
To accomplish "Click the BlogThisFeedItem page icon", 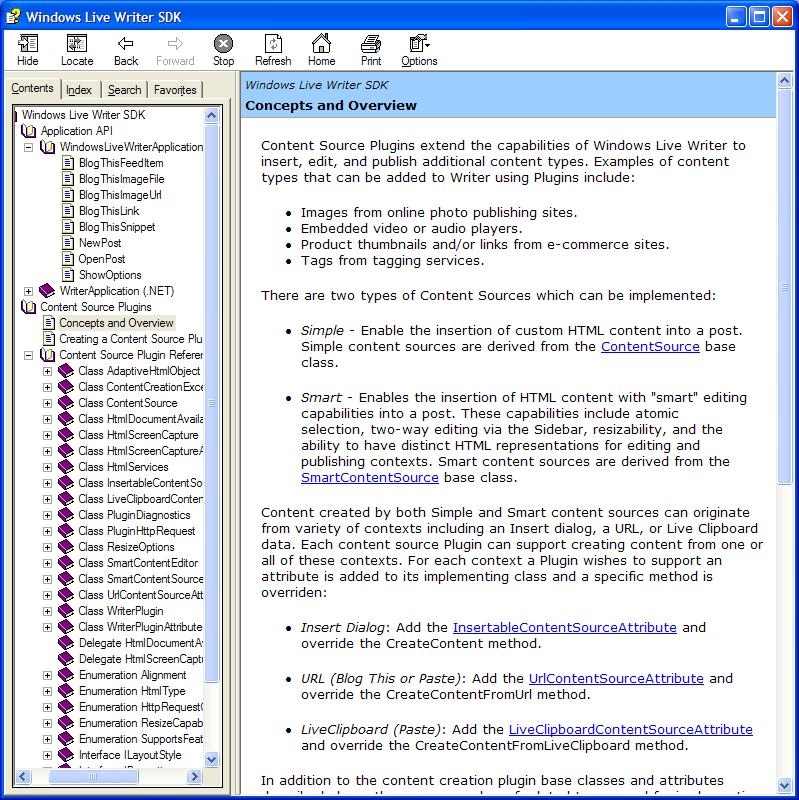I will (68, 163).
